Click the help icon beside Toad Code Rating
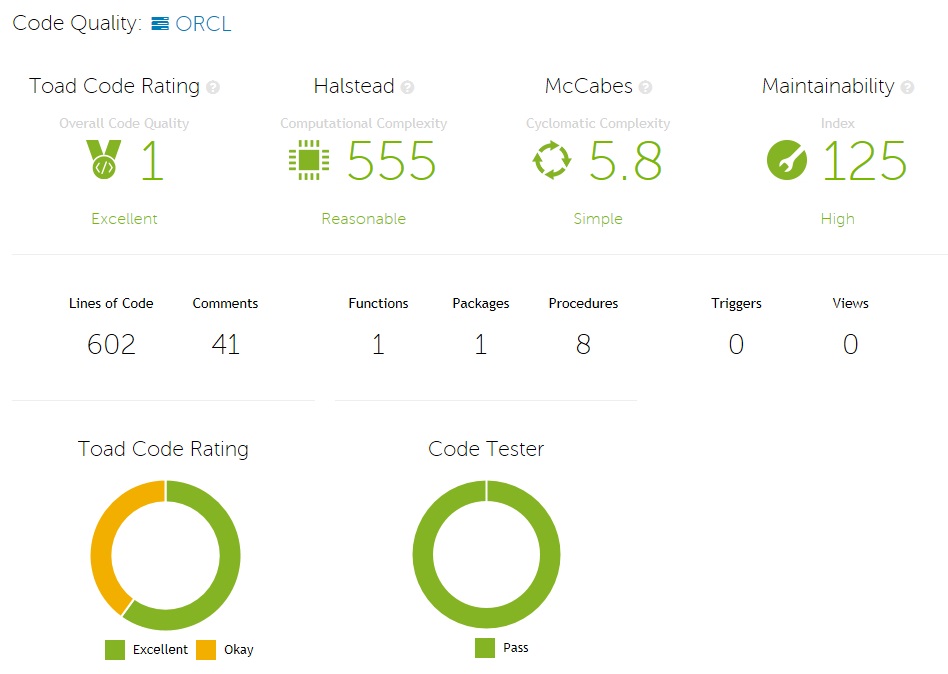The image size is (948, 674). pyautogui.click(x=213, y=88)
